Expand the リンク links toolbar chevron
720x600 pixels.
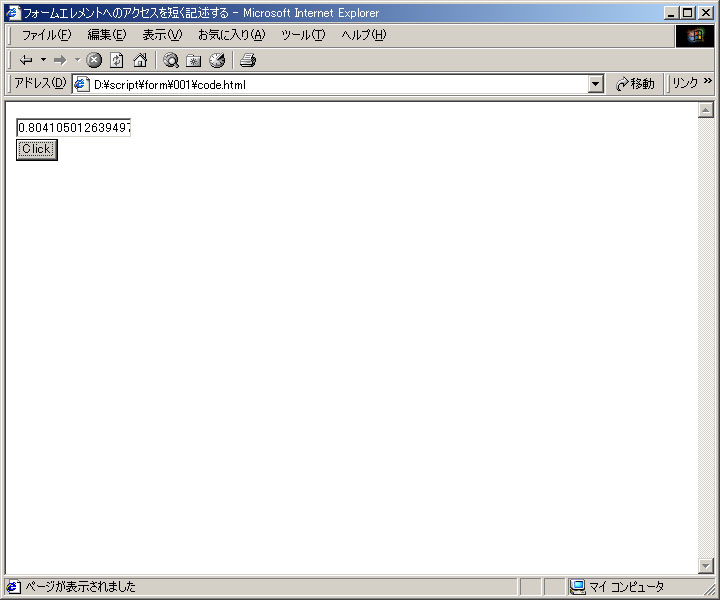tap(708, 81)
